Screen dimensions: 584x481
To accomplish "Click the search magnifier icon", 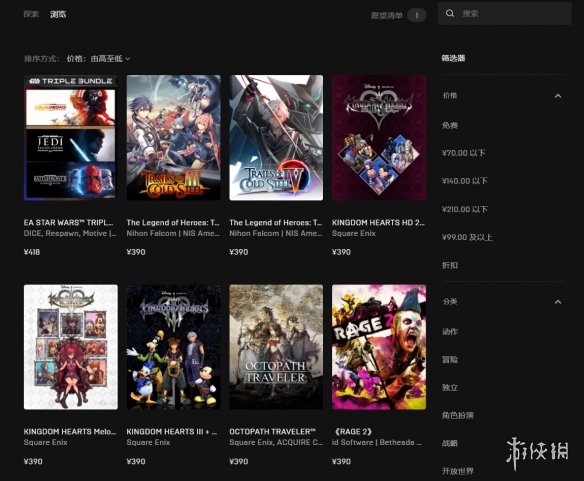I will (x=450, y=14).
